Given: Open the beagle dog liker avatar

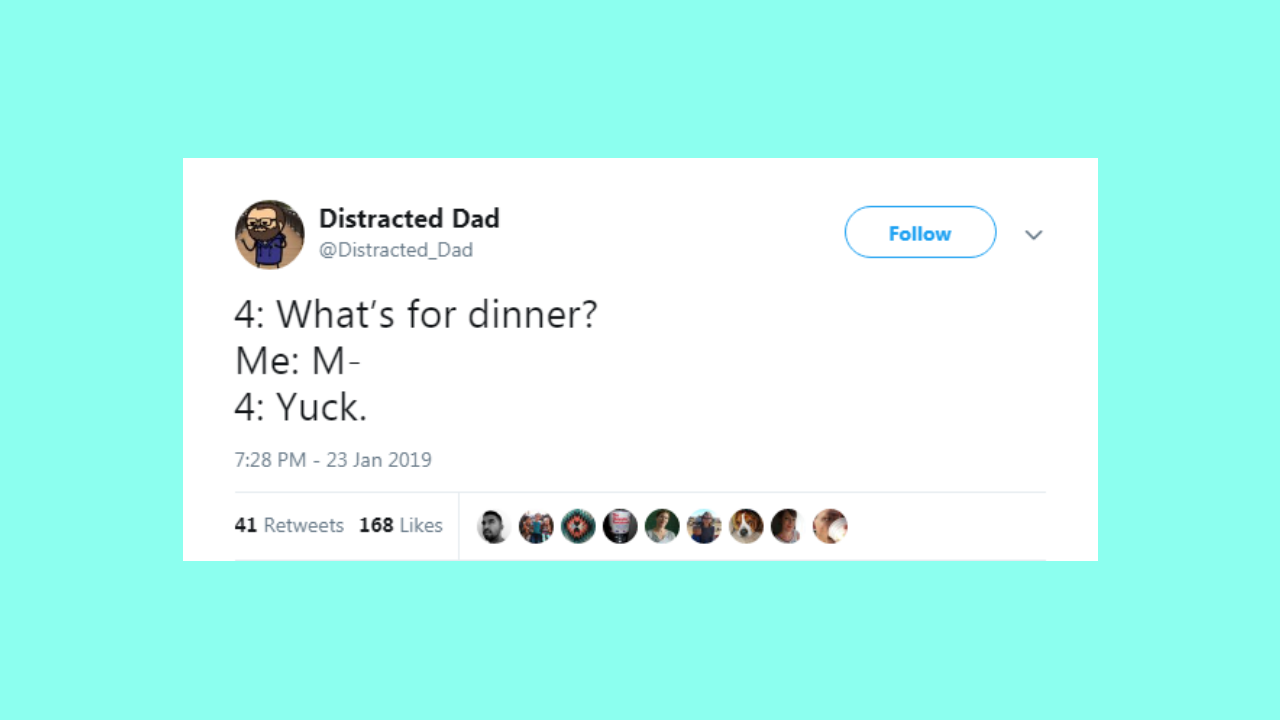Looking at the screenshot, I should pyautogui.click(x=746, y=526).
